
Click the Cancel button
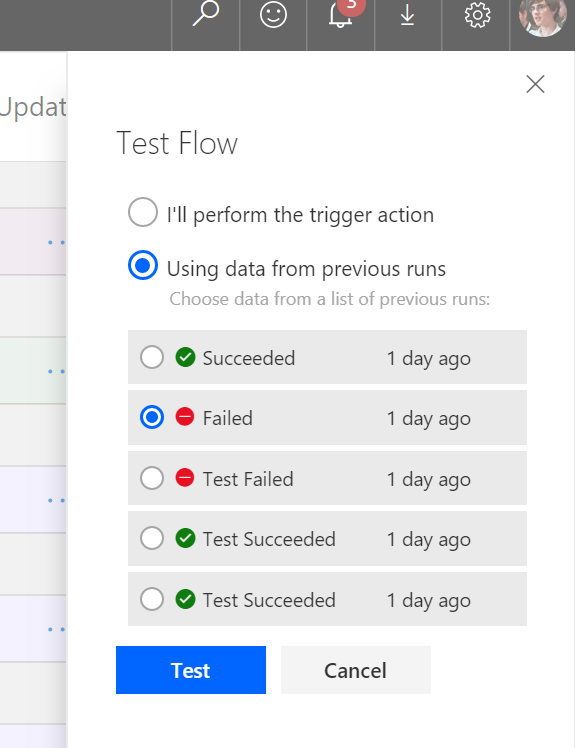click(x=355, y=670)
